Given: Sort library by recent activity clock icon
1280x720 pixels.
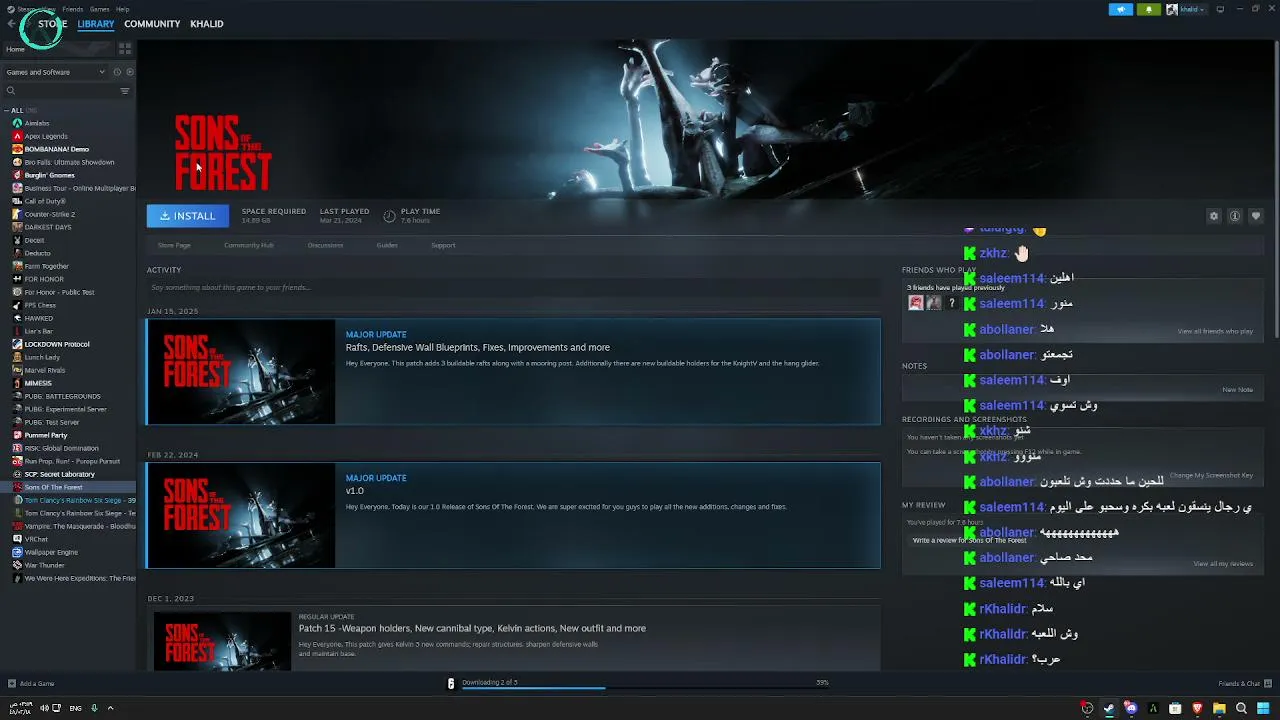Looking at the screenshot, I should pos(117,72).
